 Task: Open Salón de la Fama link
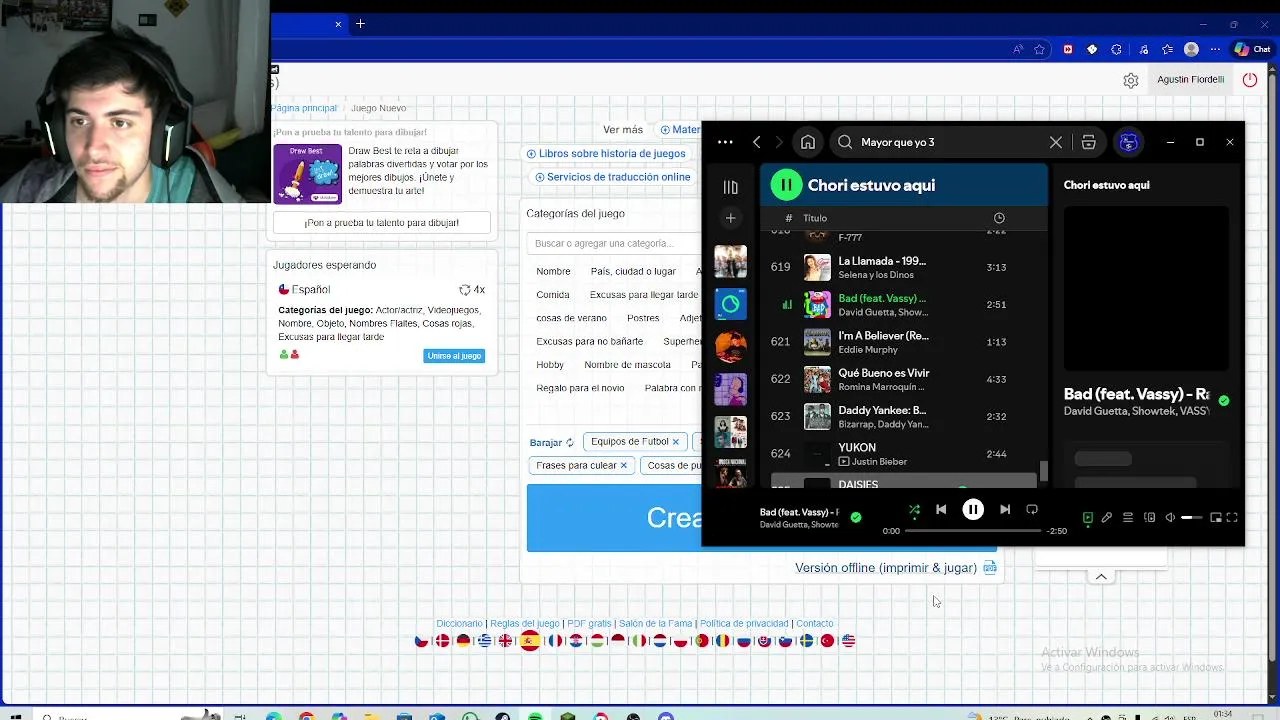pos(655,623)
